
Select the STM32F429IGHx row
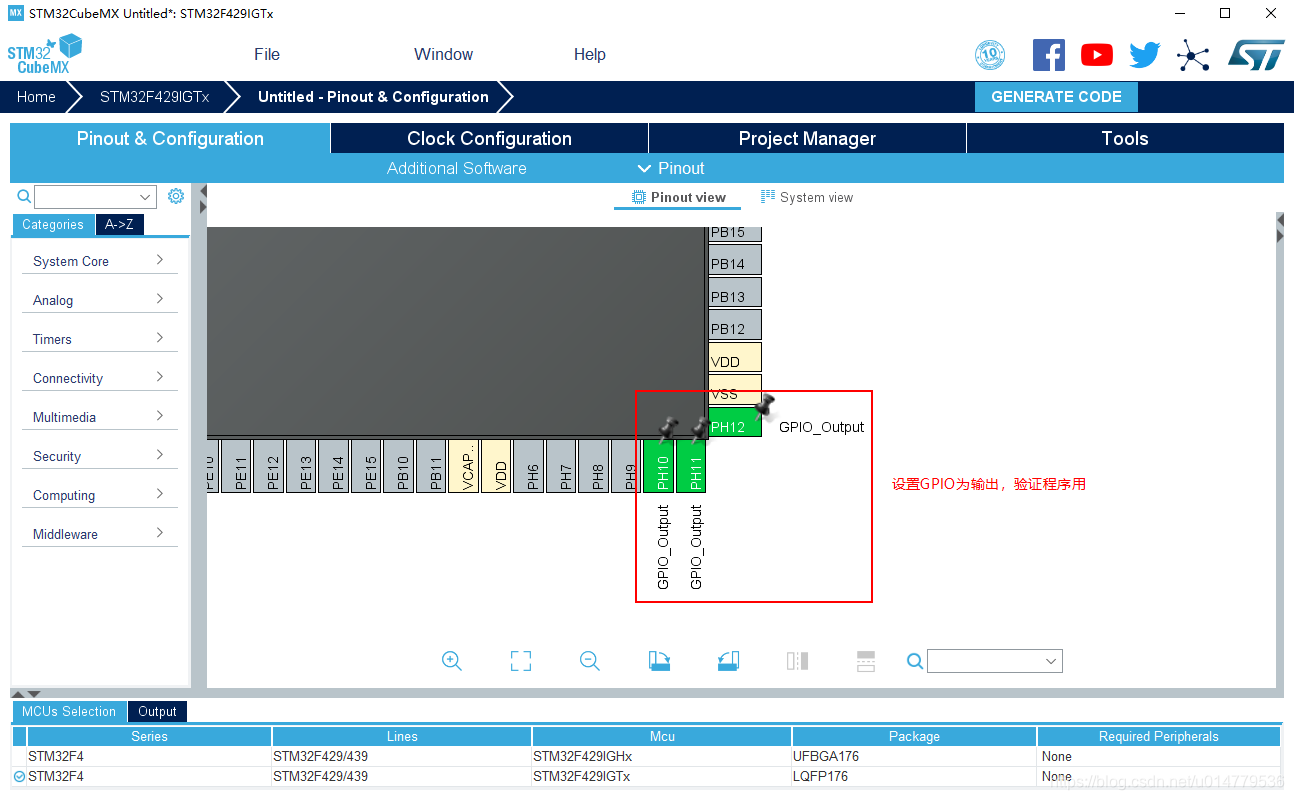[646, 756]
